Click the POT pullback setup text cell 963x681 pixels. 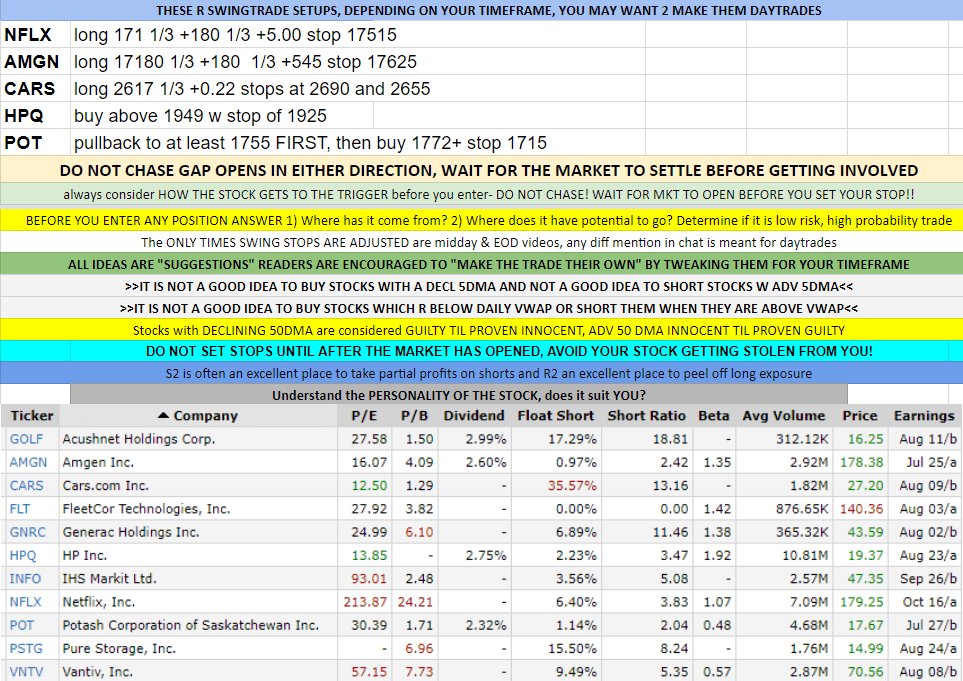tap(310, 143)
